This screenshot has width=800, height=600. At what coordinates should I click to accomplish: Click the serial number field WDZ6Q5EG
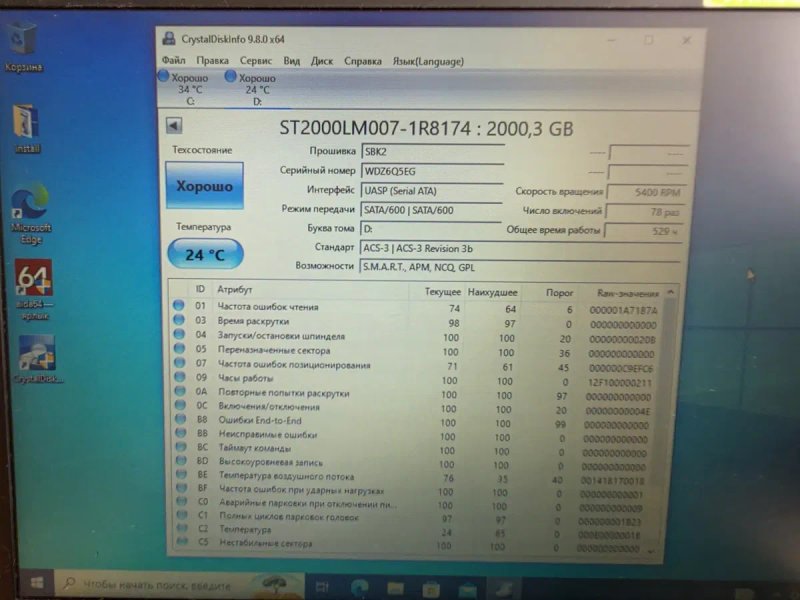pos(432,171)
